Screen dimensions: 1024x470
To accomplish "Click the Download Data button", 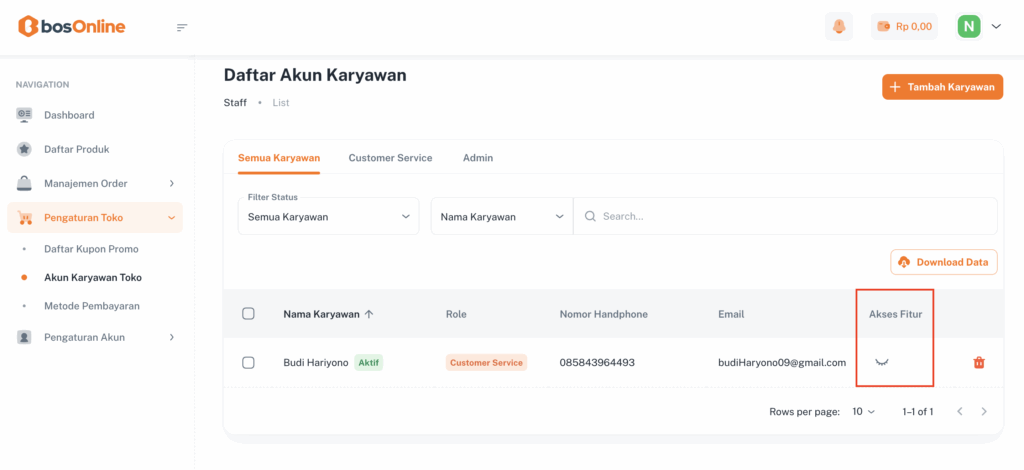I will [943, 262].
